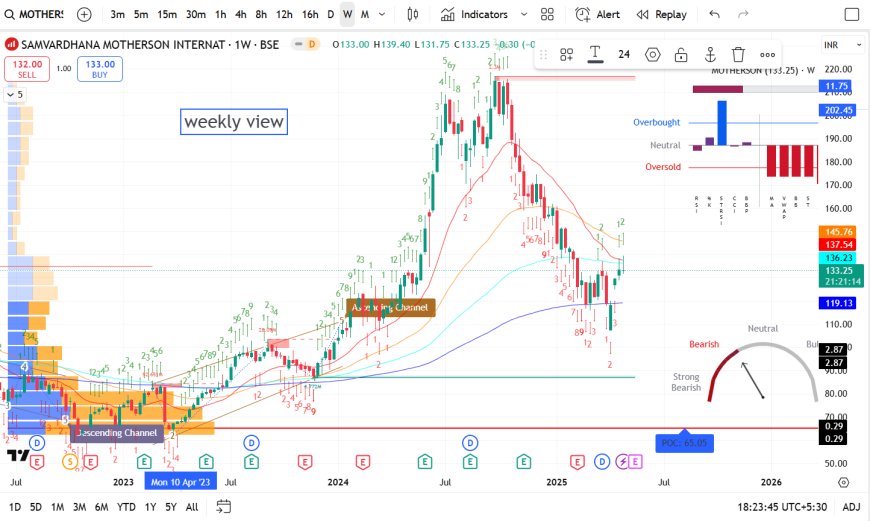Click the undo arrow

(715, 14)
